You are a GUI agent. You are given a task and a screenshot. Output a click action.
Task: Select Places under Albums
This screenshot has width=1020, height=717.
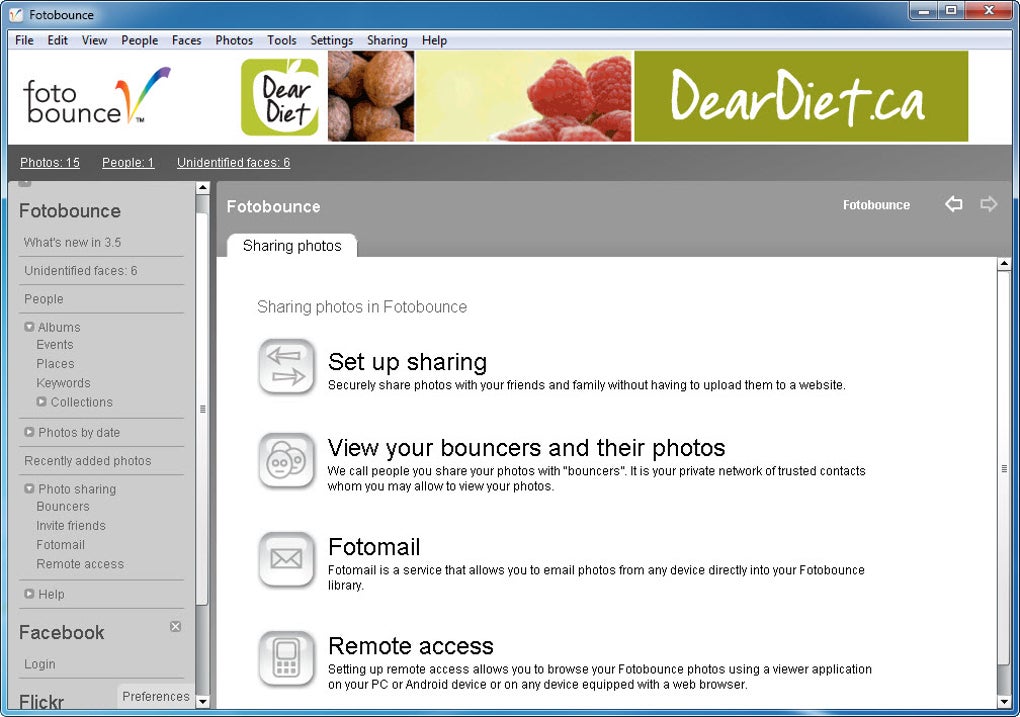55,364
